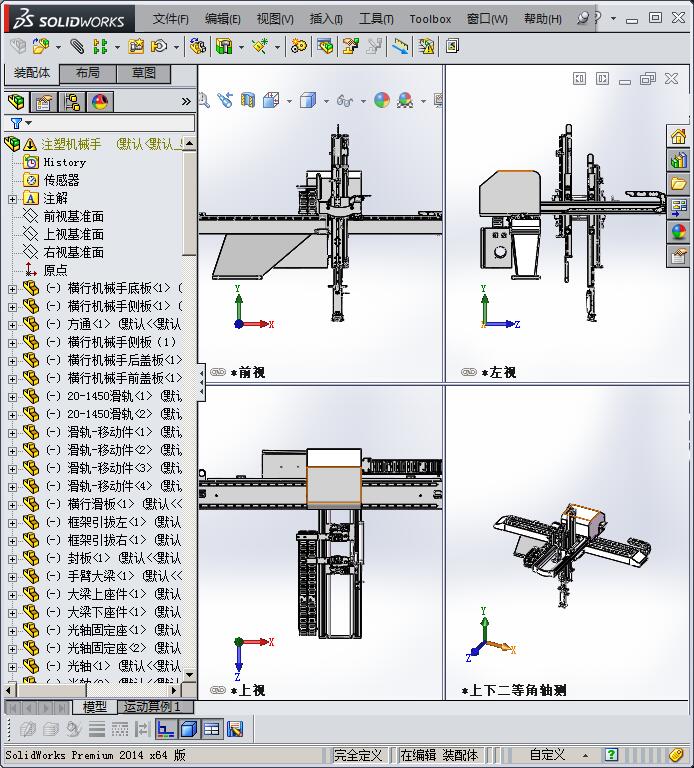This screenshot has width=694, height=768.
Task: Open the Toolbox menu
Action: point(430,19)
